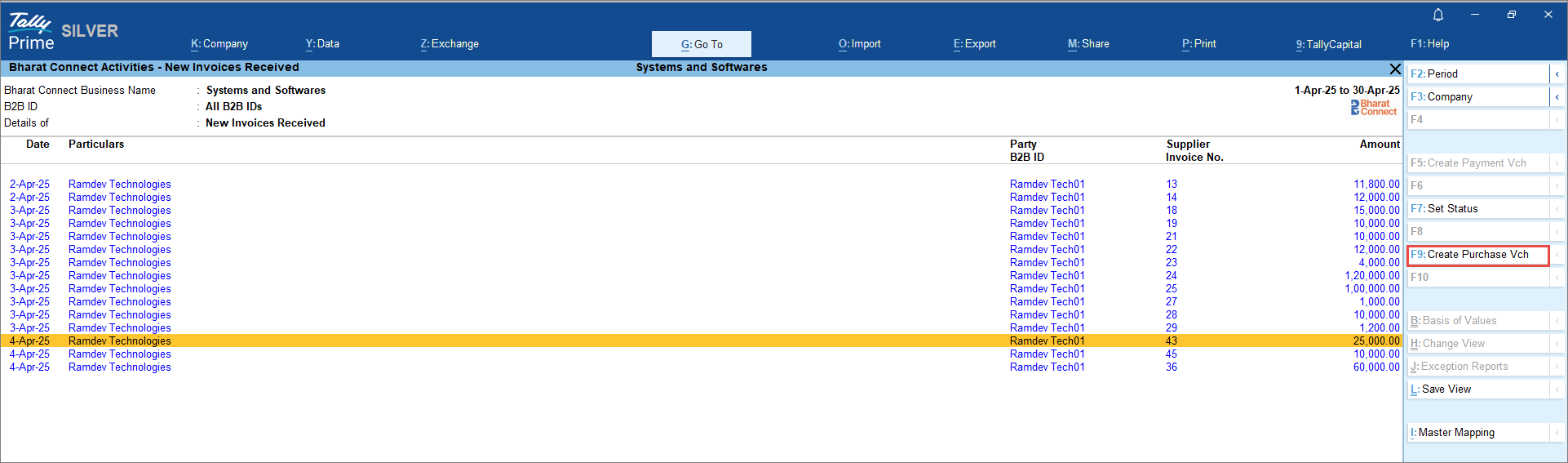This screenshot has height=463, width=1568.
Task: Click the notification bell icon
Action: [1438, 15]
